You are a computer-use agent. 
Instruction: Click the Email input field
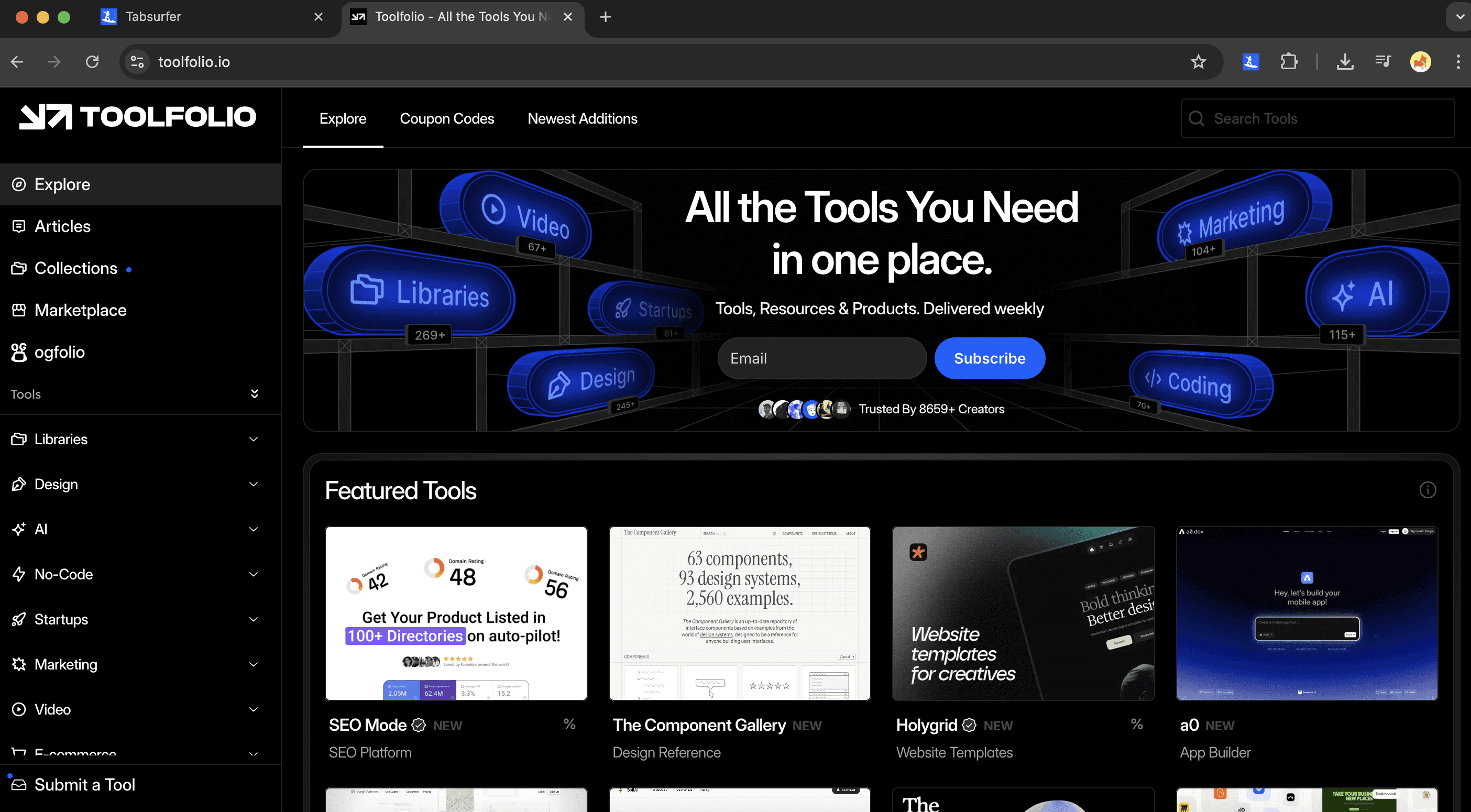(x=822, y=359)
